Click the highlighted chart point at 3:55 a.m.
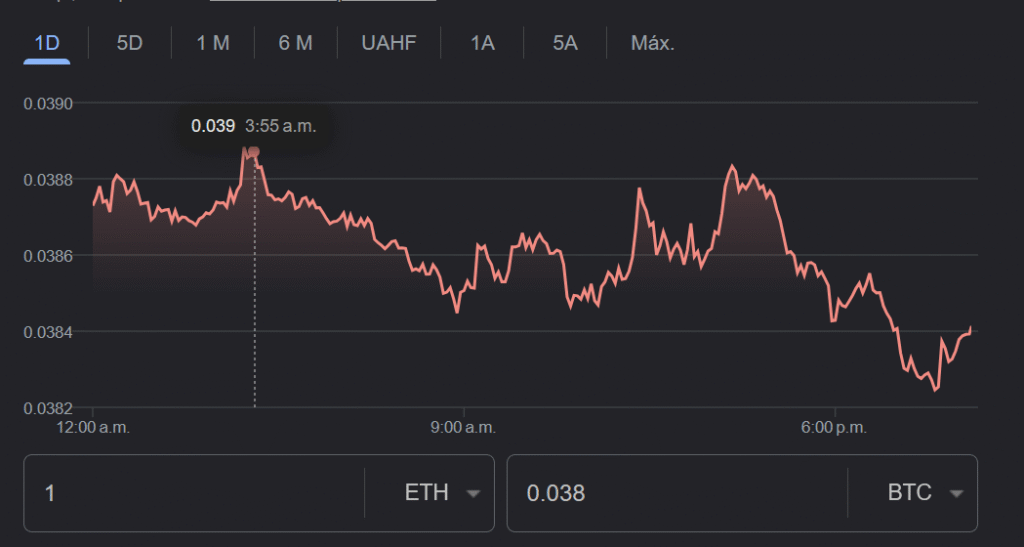 coord(254,152)
